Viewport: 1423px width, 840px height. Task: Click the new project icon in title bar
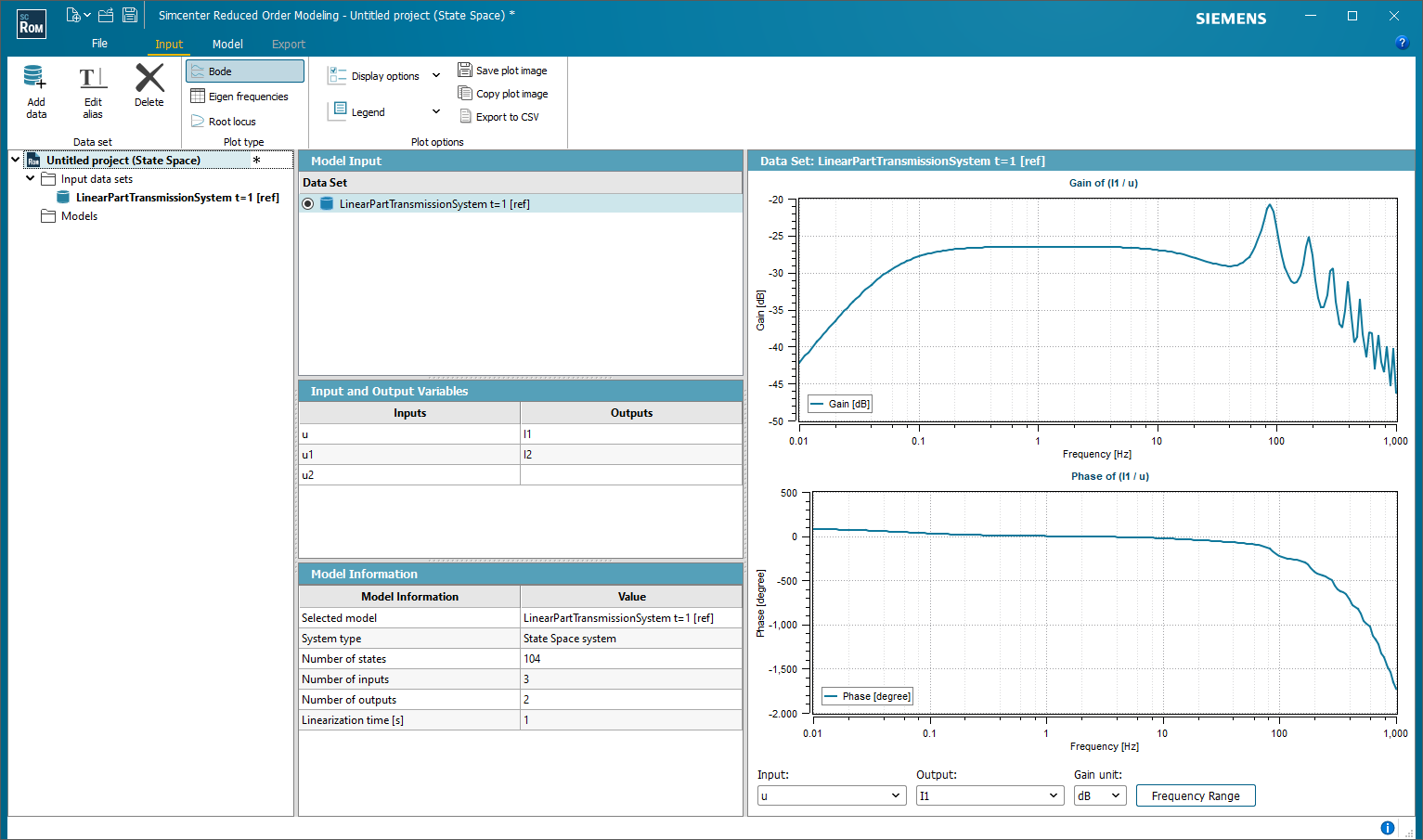(x=73, y=15)
